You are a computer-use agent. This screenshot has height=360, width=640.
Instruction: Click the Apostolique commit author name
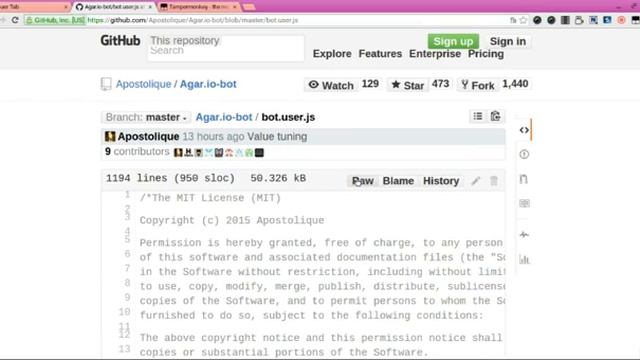click(x=148, y=136)
